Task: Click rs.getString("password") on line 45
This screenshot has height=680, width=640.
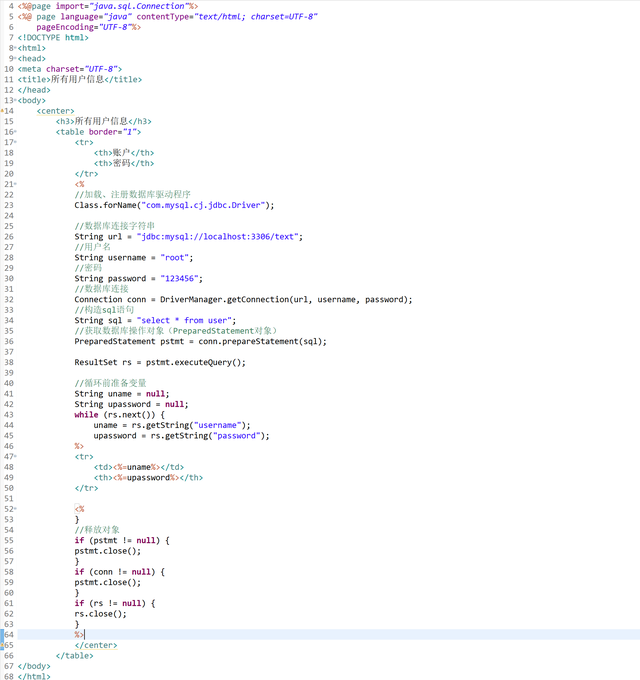Action: pyautogui.click(x=208, y=436)
